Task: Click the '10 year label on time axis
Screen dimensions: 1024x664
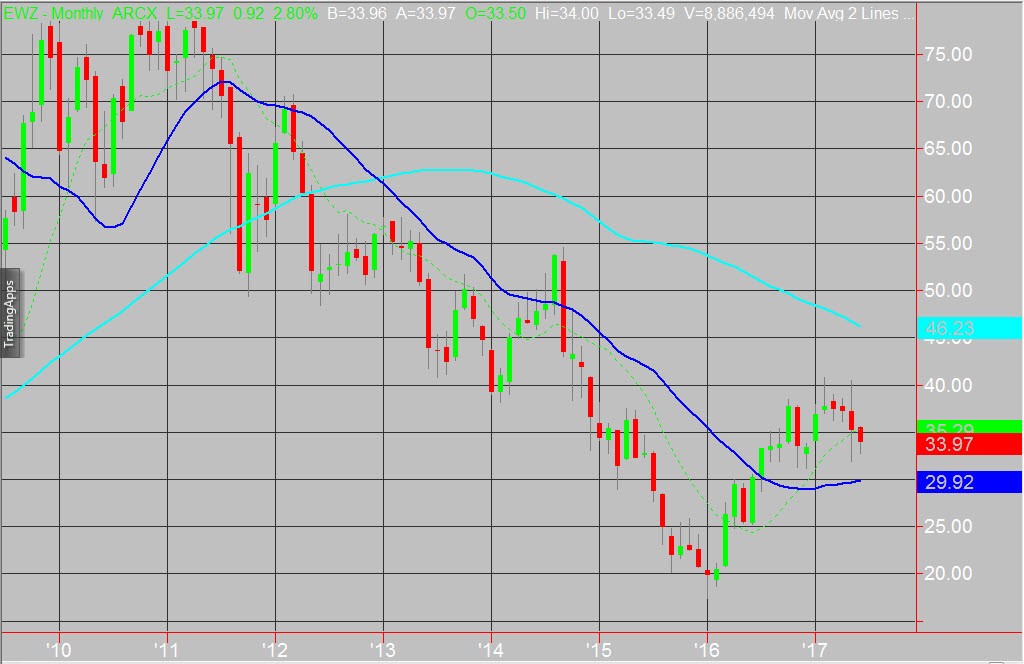Action: tap(59, 650)
